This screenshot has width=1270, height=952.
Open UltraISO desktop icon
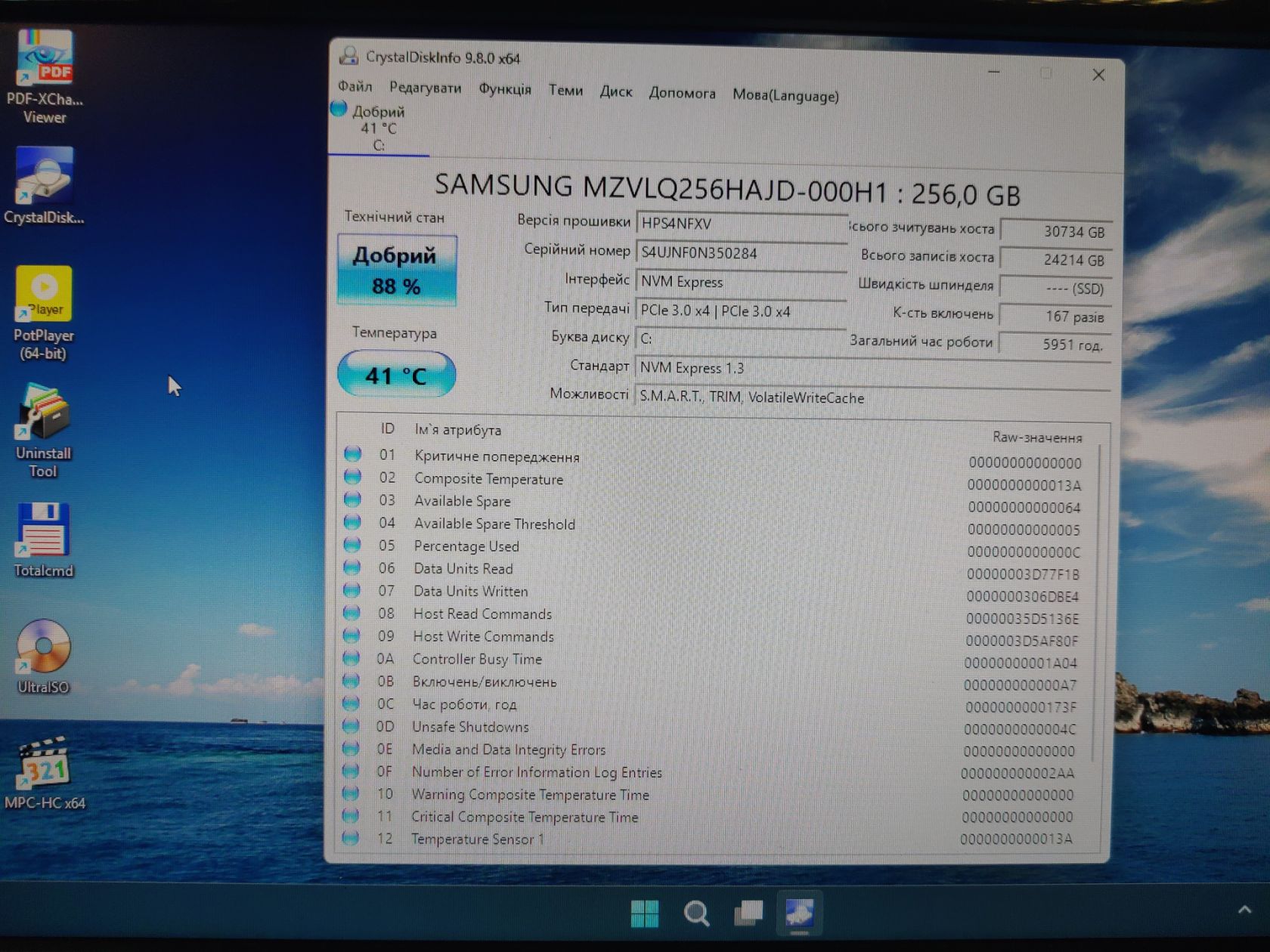tap(44, 656)
